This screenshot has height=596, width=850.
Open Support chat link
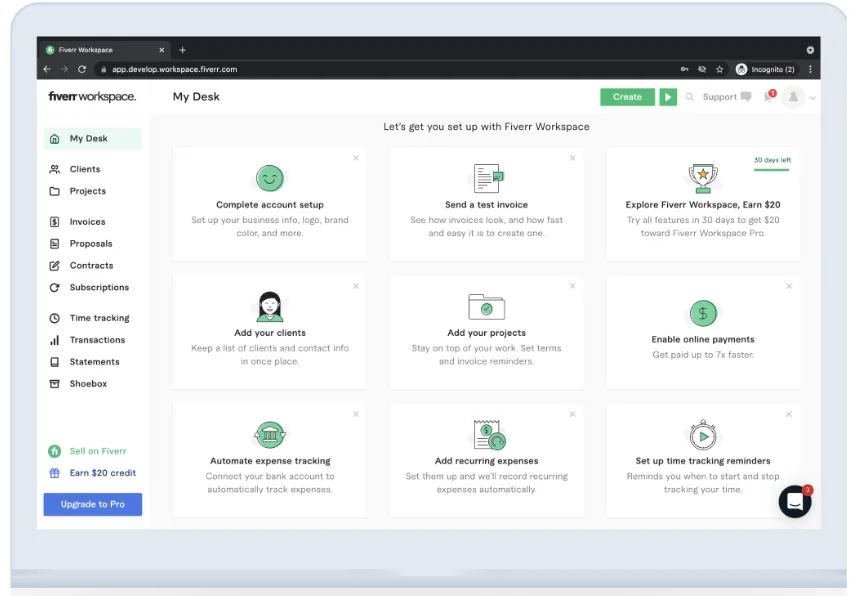point(726,97)
